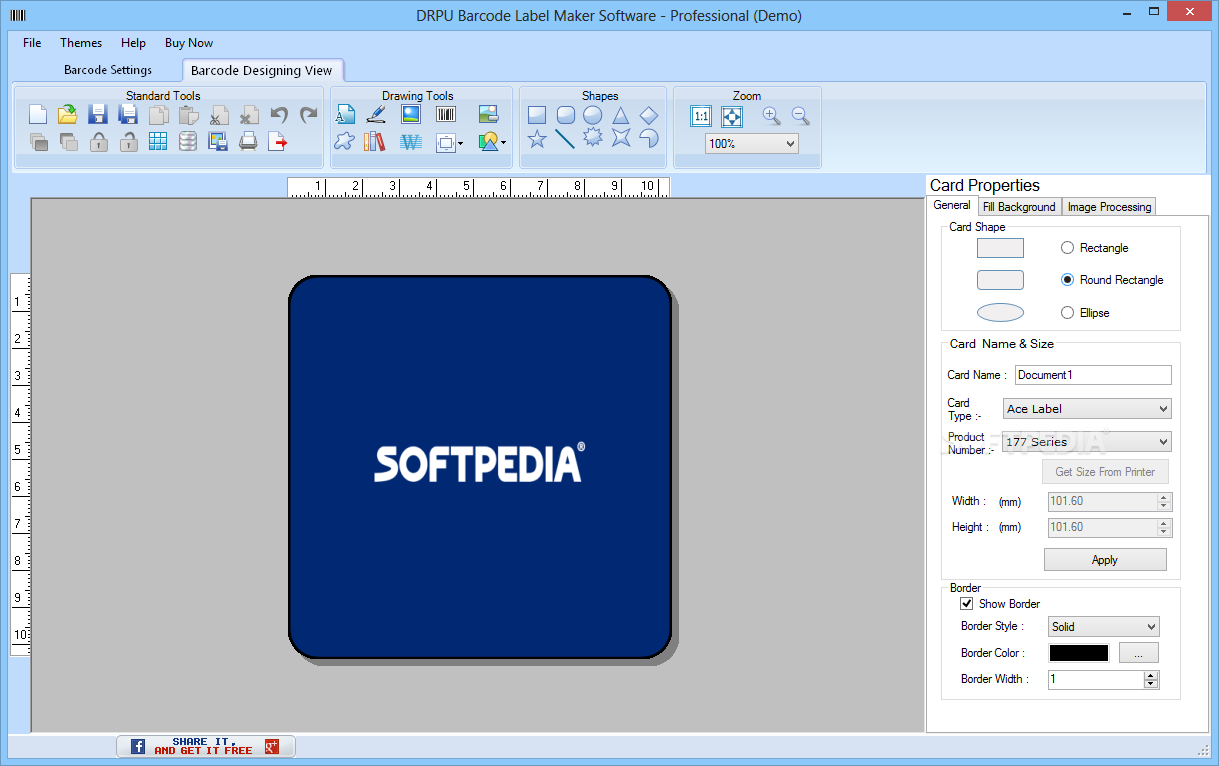Screen dimensions: 1219x766
Task: Draw a four-point star shape
Action: (x=621, y=138)
